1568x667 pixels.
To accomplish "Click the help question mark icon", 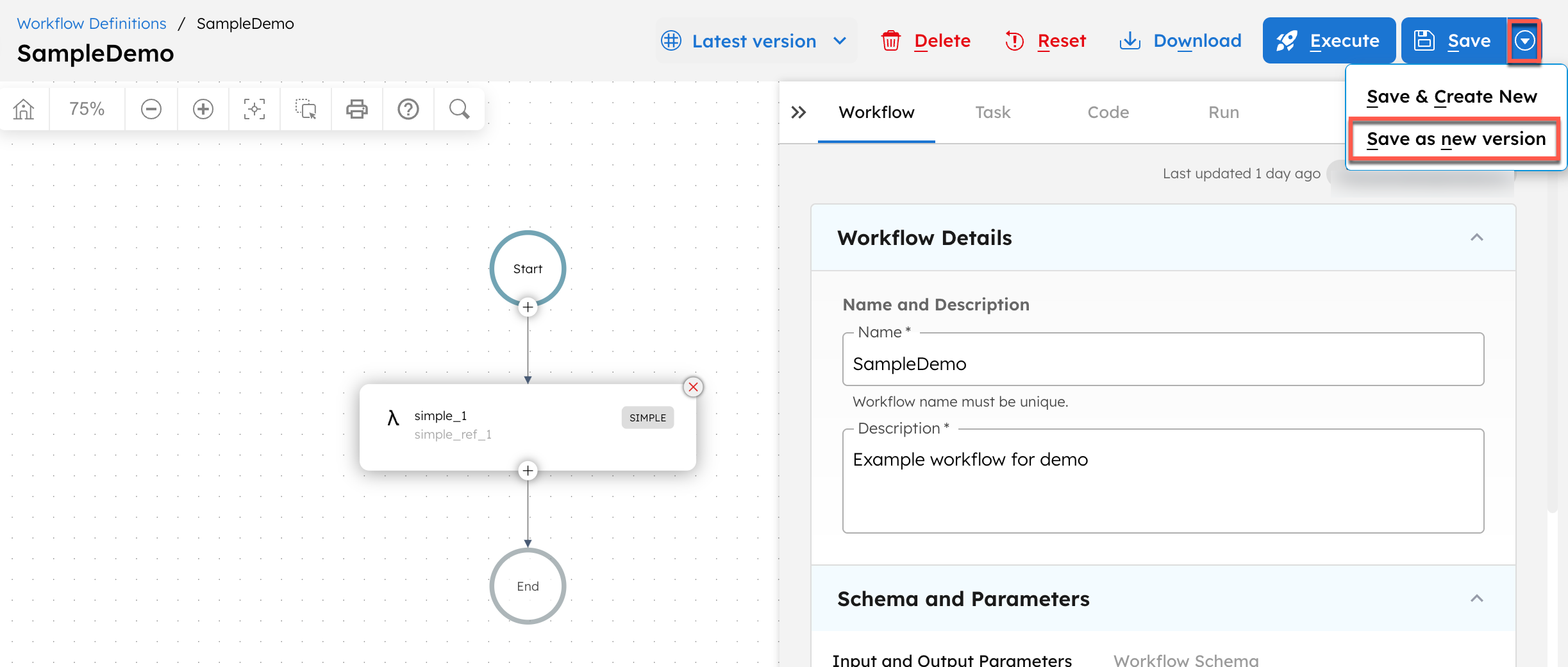I will tap(408, 108).
